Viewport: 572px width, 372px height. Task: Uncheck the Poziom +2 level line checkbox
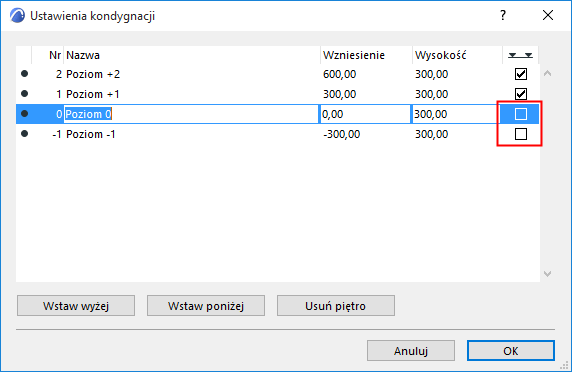pos(521,74)
